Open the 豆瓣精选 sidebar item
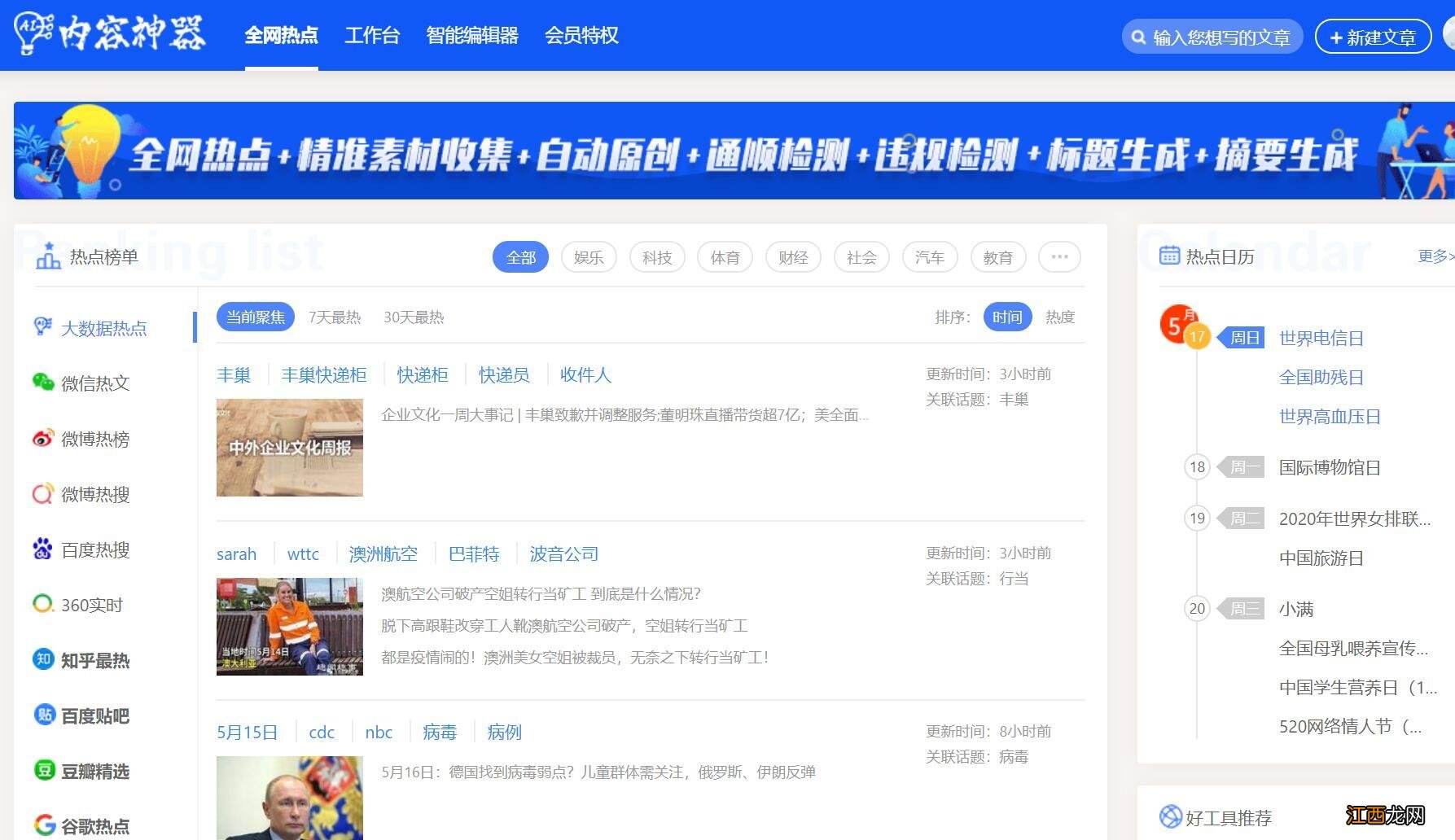Image resolution: width=1455 pixels, height=840 pixels. [95, 771]
